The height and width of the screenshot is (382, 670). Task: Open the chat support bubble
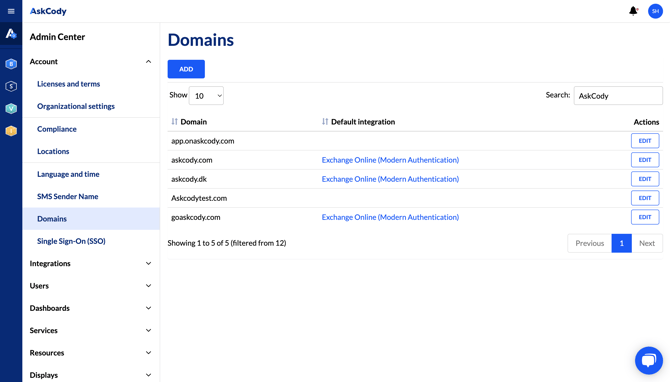[x=649, y=360]
